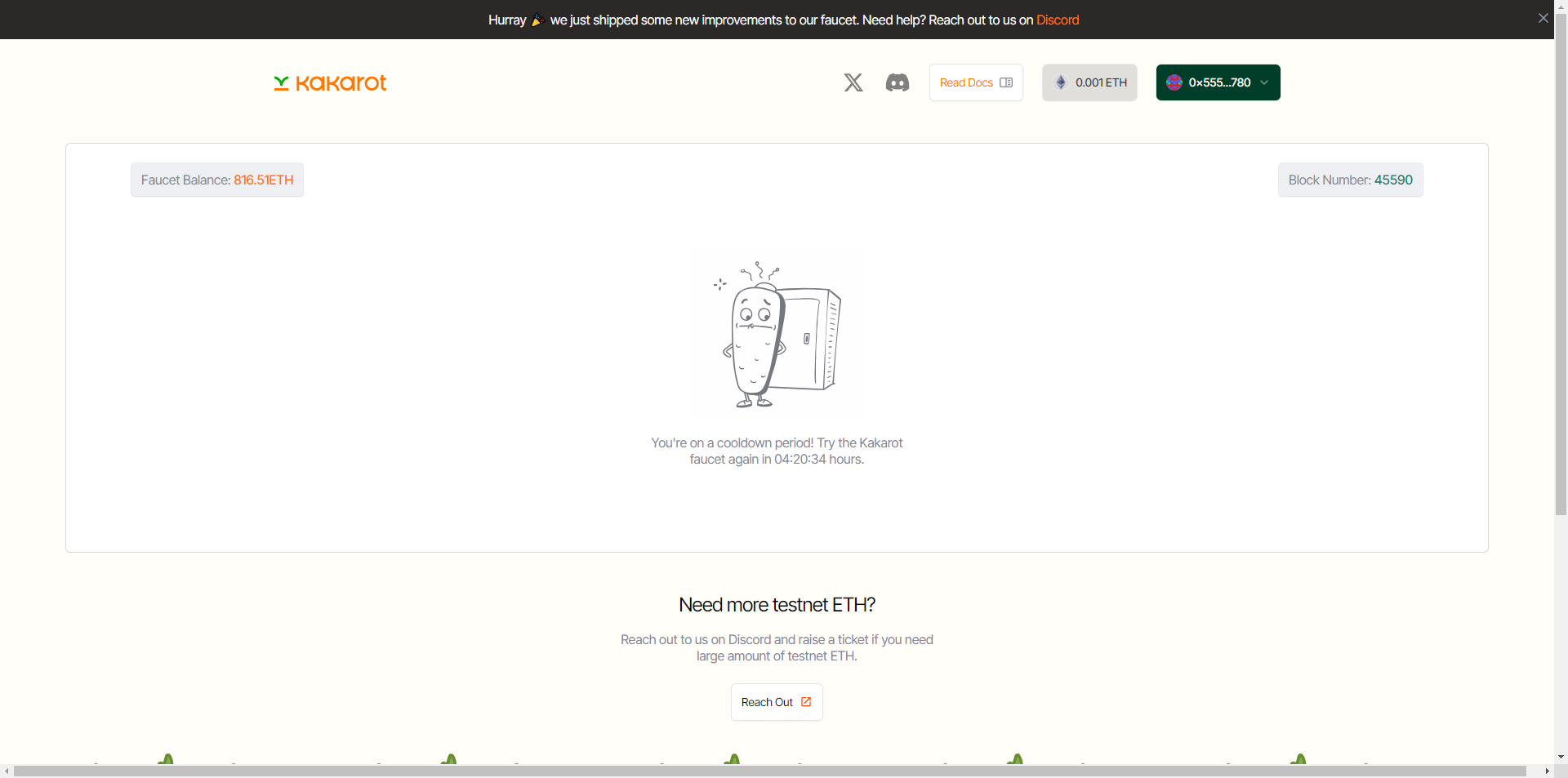Open the X (Twitter) social icon
The height and width of the screenshot is (778, 1568).
tap(853, 82)
